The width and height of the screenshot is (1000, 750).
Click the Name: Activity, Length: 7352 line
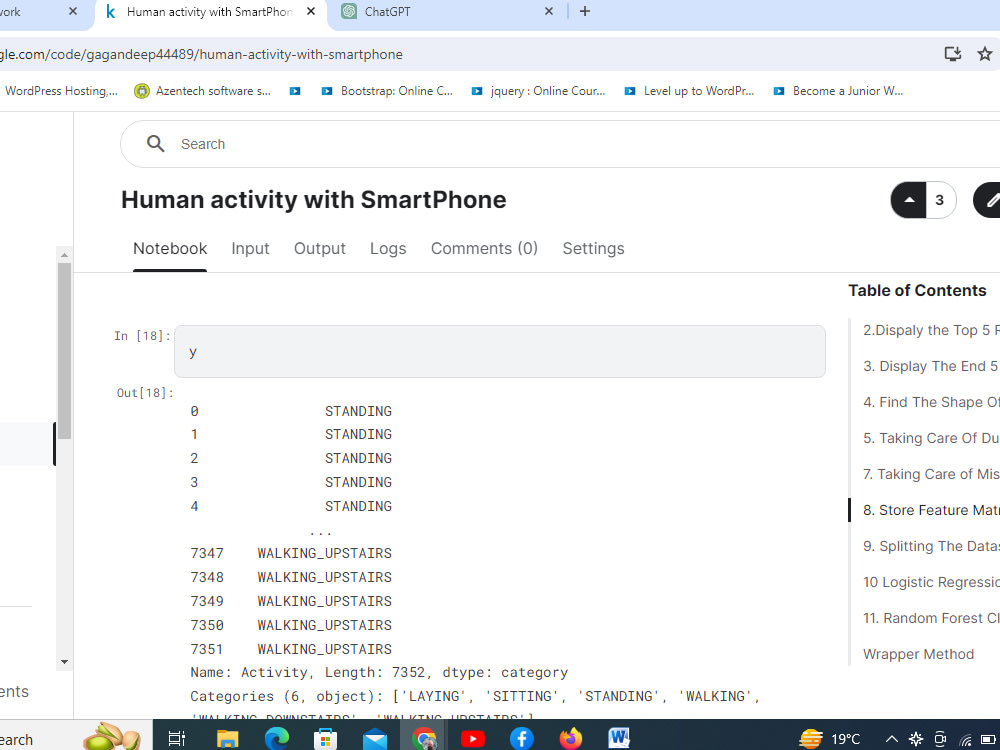[379, 672]
